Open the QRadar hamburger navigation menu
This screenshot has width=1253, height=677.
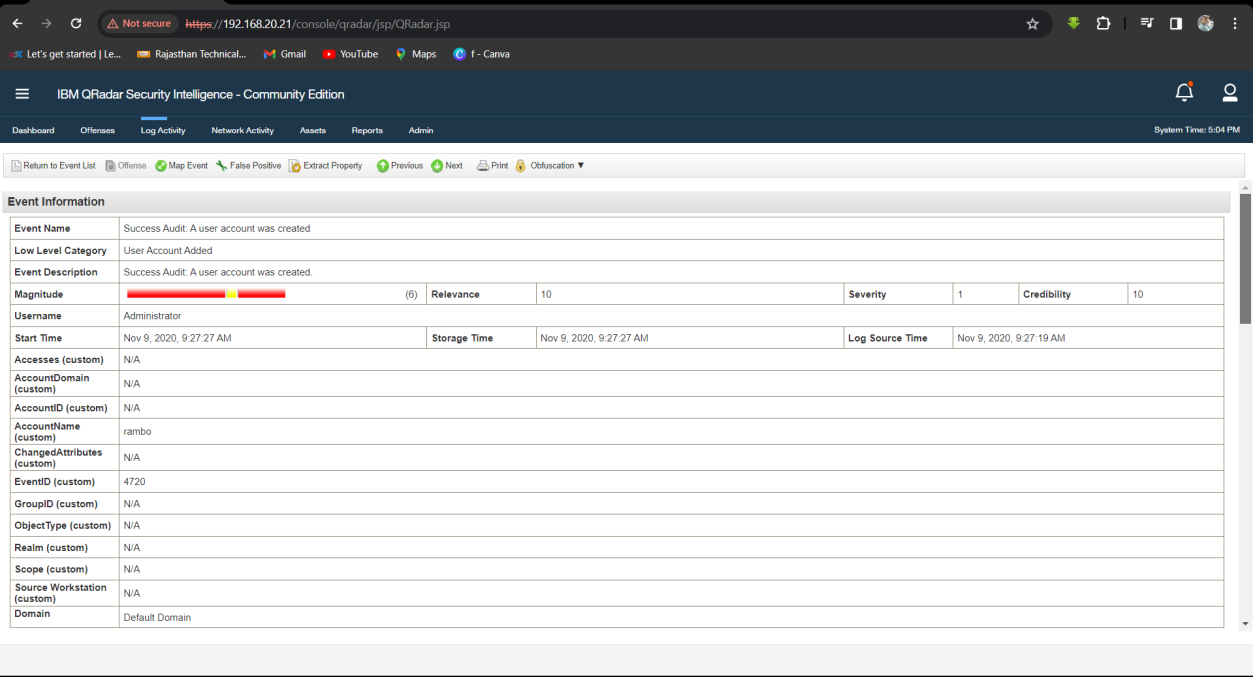[22, 94]
